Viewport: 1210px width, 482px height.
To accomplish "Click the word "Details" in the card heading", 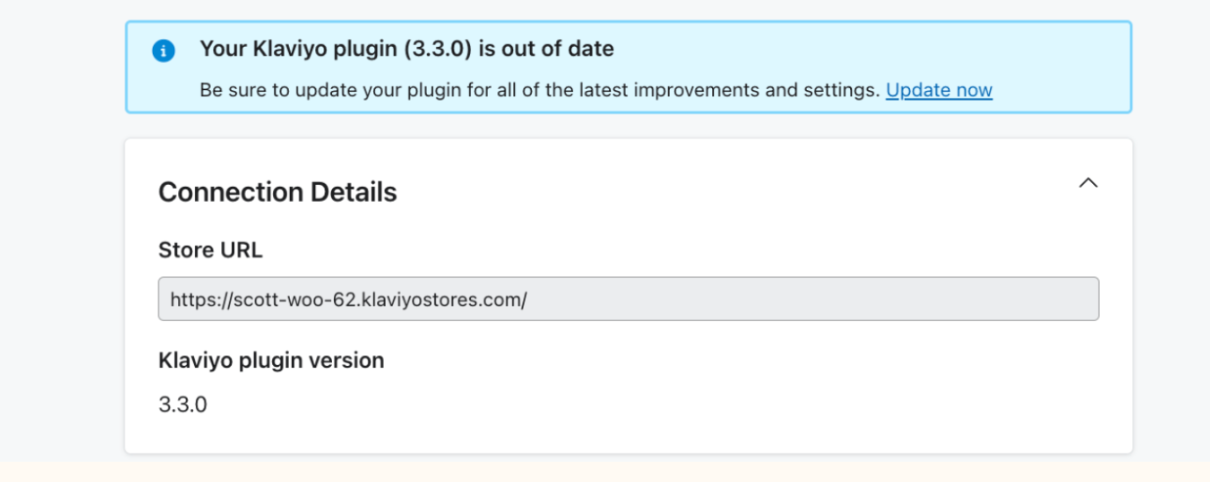I will click(353, 192).
